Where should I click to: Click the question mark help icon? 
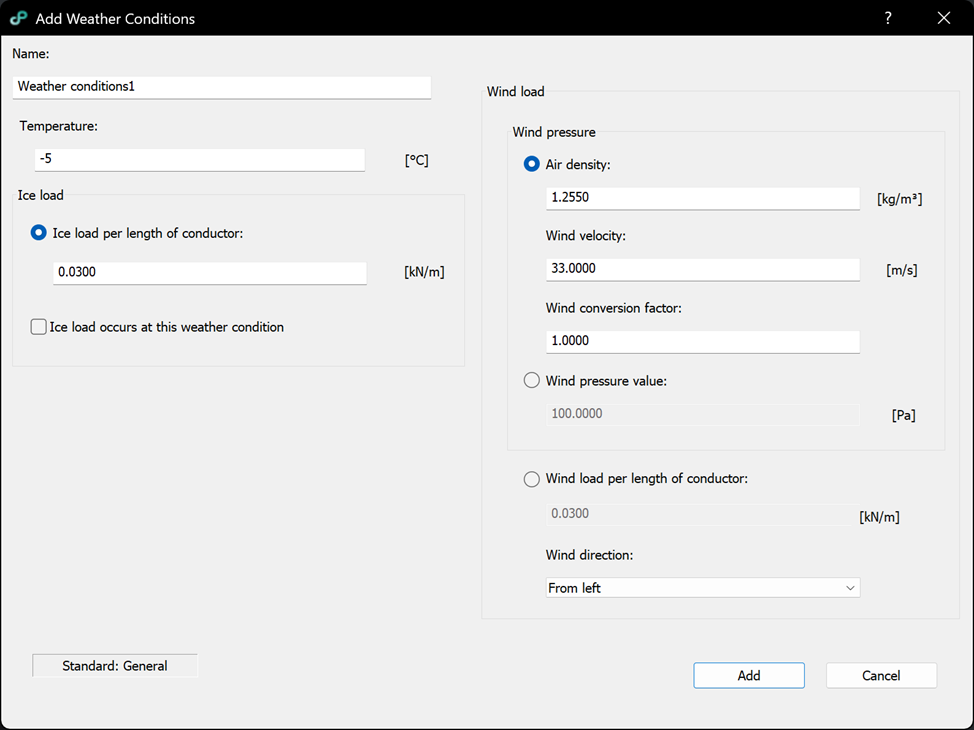[x=888, y=18]
